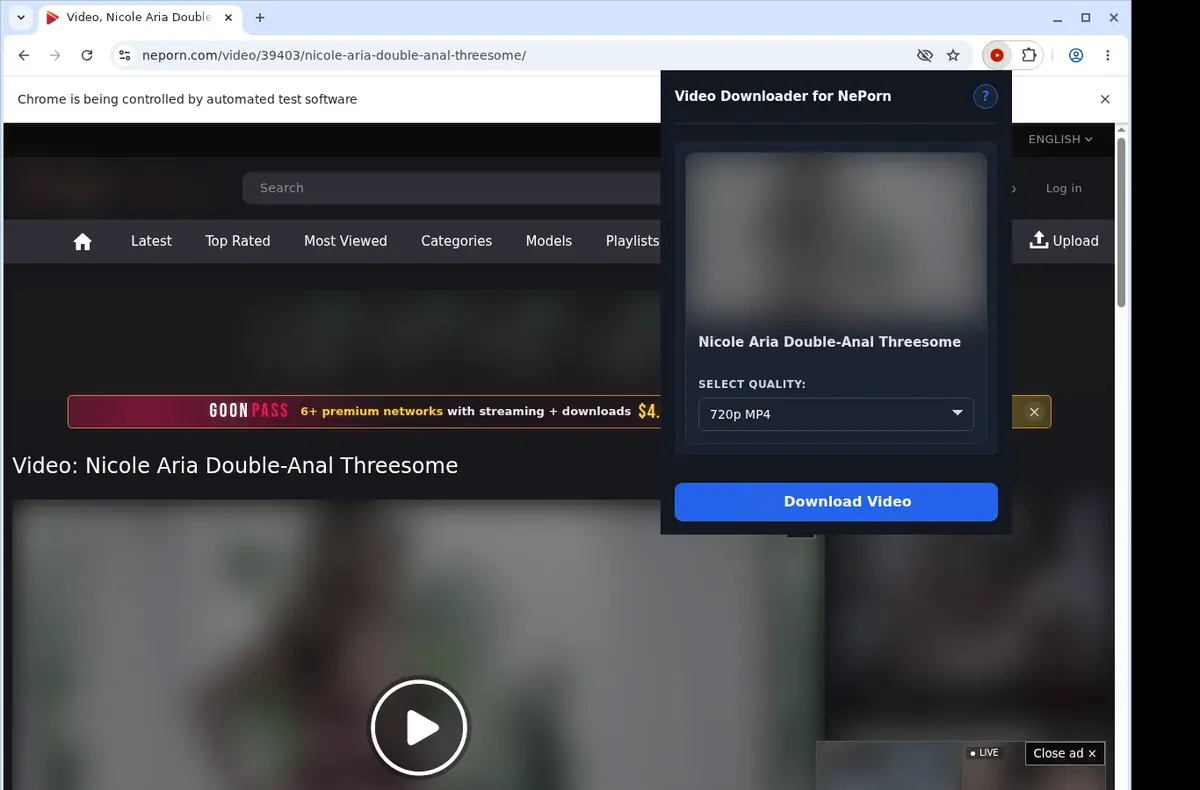Bookmark this page with the star icon

click(953, 56)
